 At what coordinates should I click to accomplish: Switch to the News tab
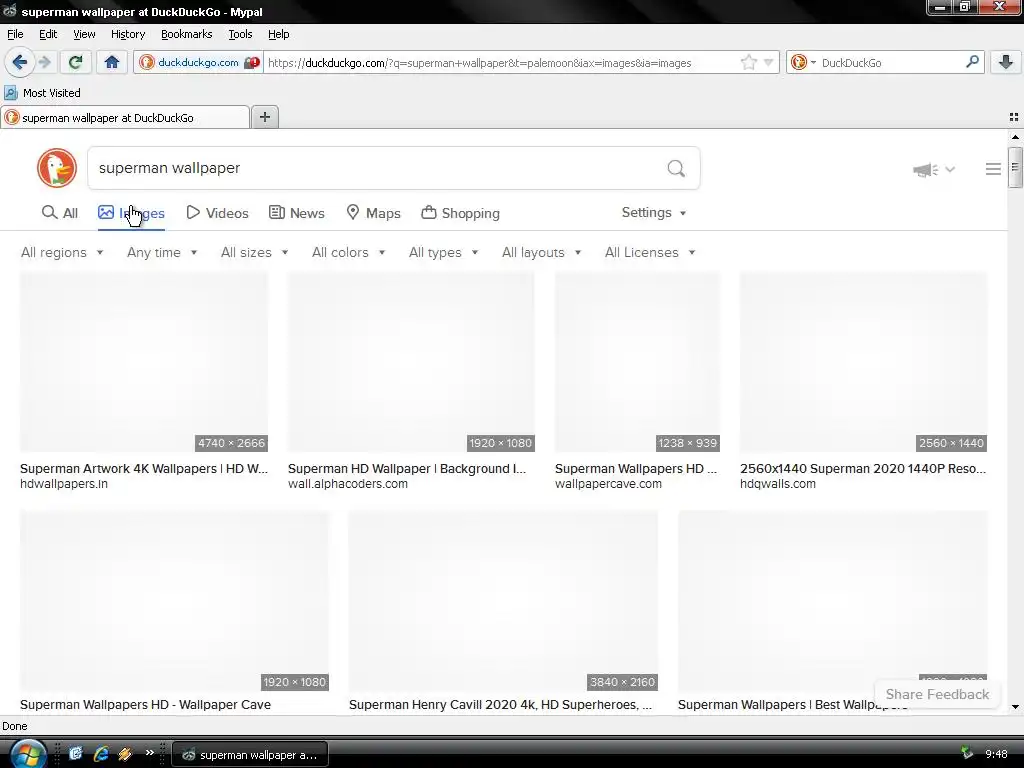[296, 213]
